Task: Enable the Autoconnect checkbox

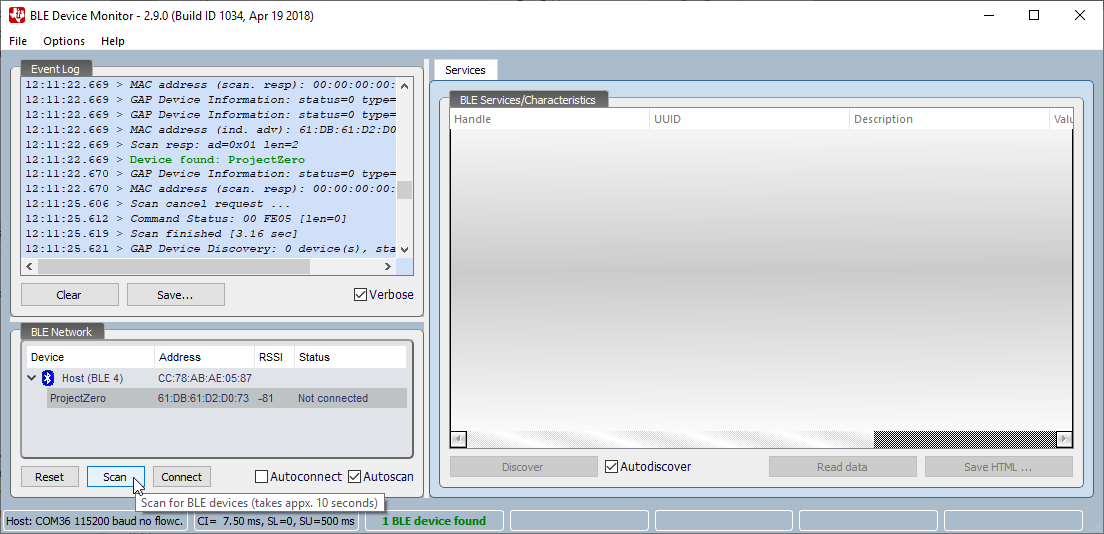Action: click(x=262, y=477)
